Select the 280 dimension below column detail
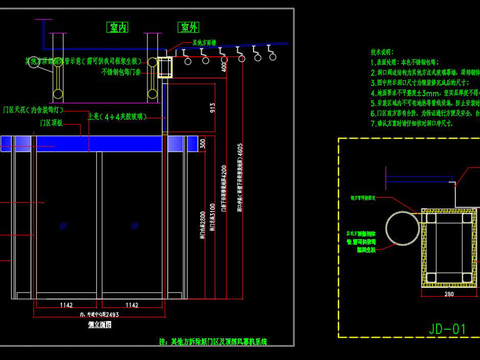Image resolution: width=480 pixels, height=360 pixels. pos(449,294)
